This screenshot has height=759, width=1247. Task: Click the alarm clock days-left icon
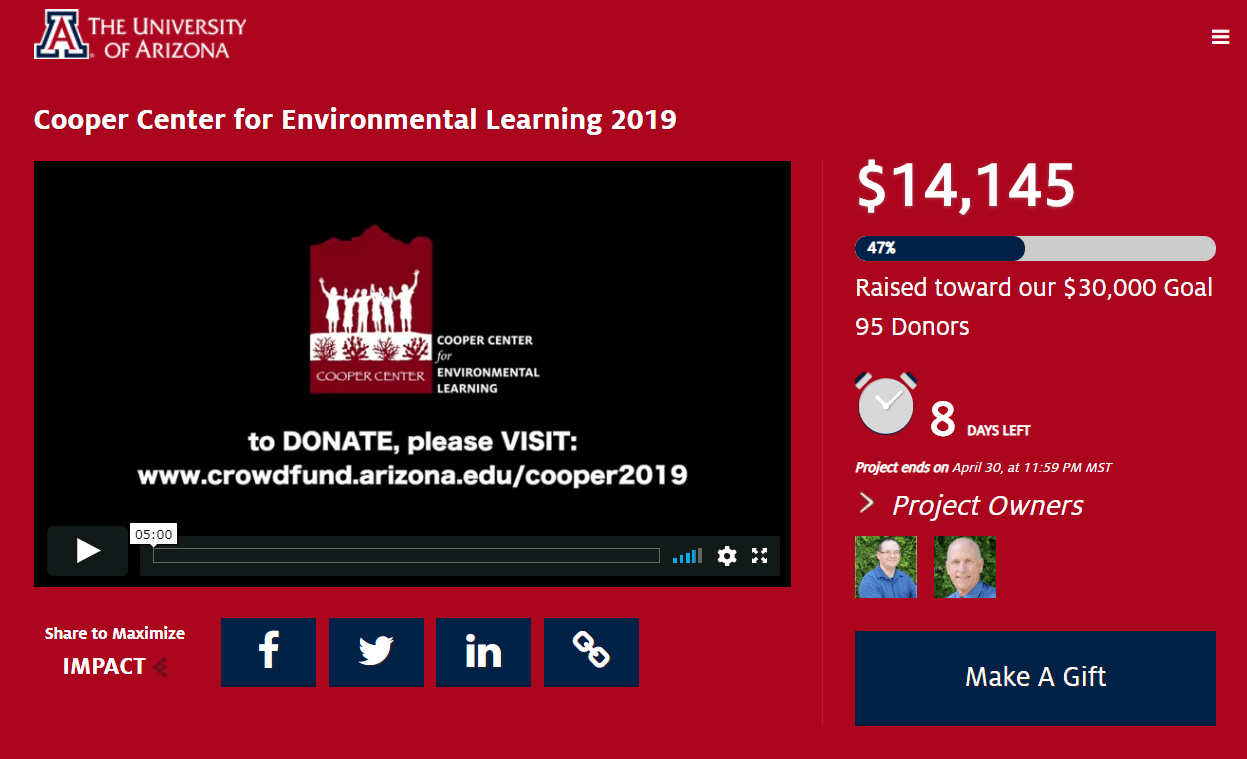pyautogui.click(x=886, y=403)
